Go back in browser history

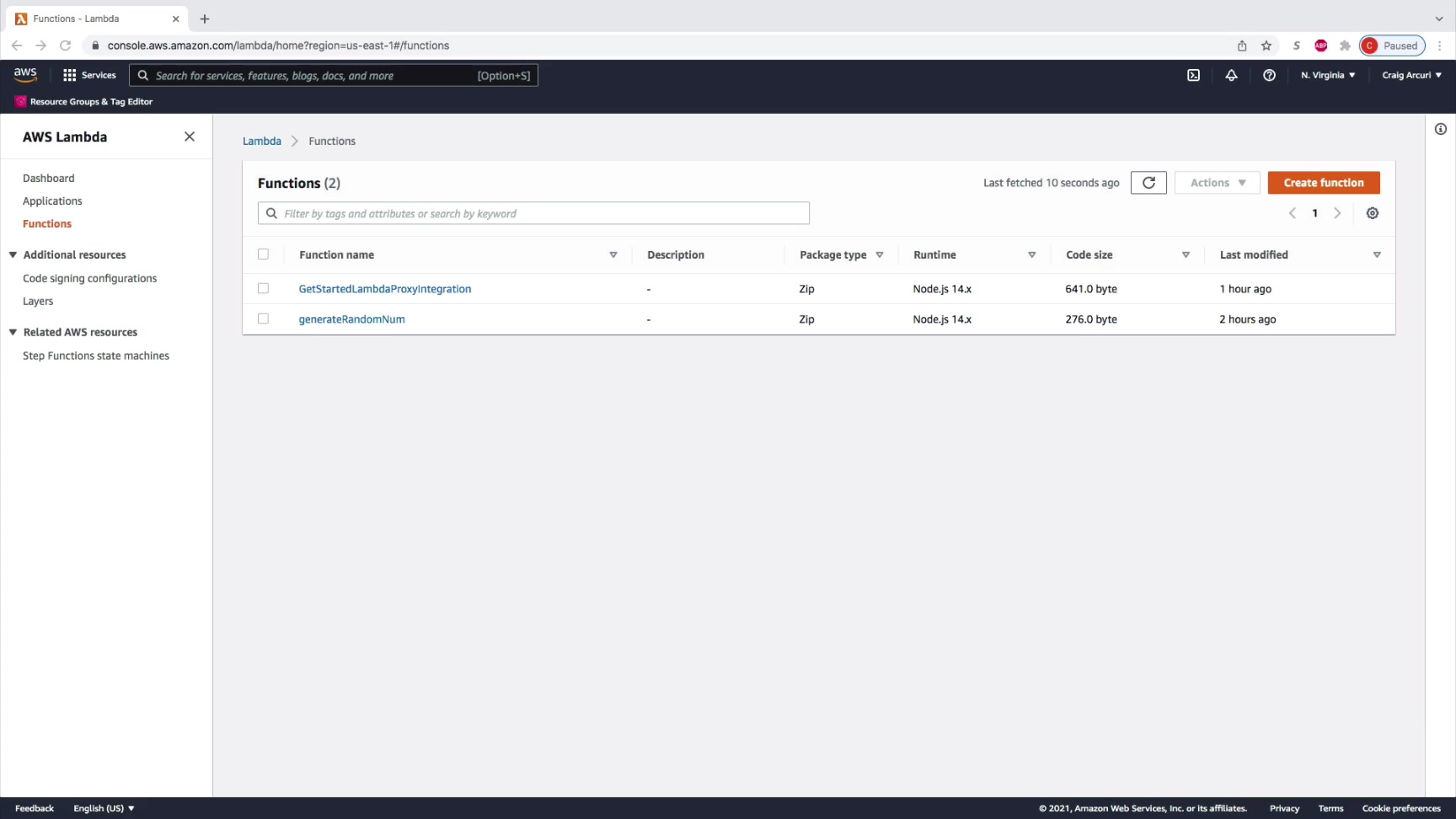point(17,45)
